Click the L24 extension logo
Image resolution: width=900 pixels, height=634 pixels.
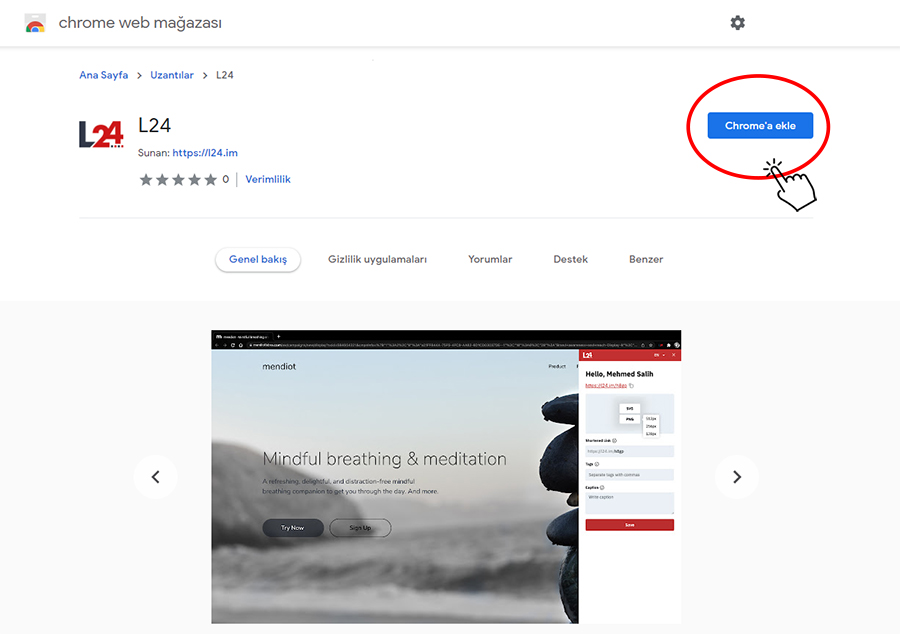click(101, 134)
